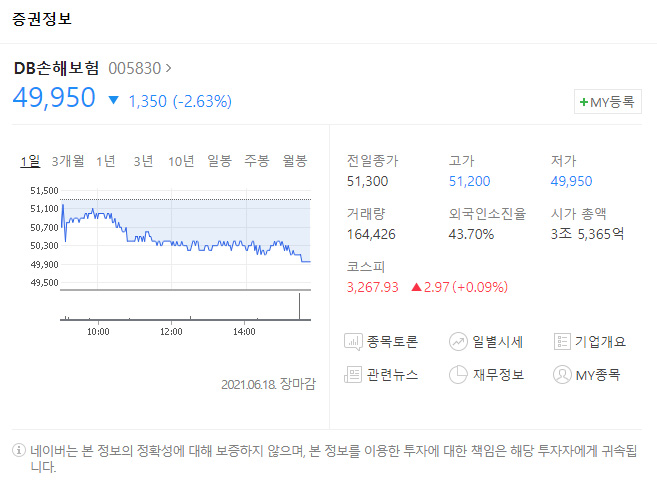Show the 월봉 monthly chart
The image size is (657, 481).
(295, 161)
